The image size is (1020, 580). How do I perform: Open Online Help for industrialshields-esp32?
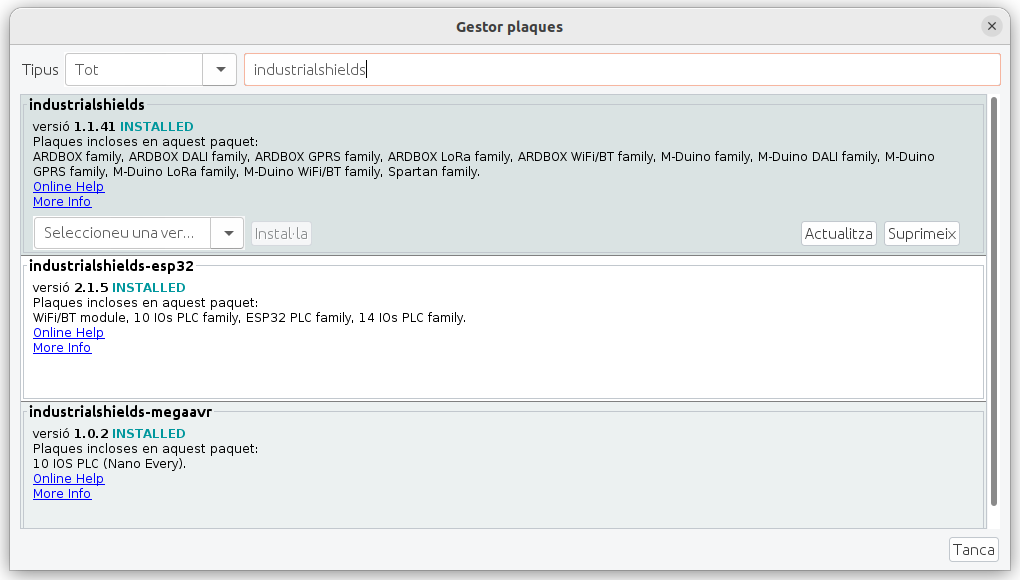[x=68, y=332]
